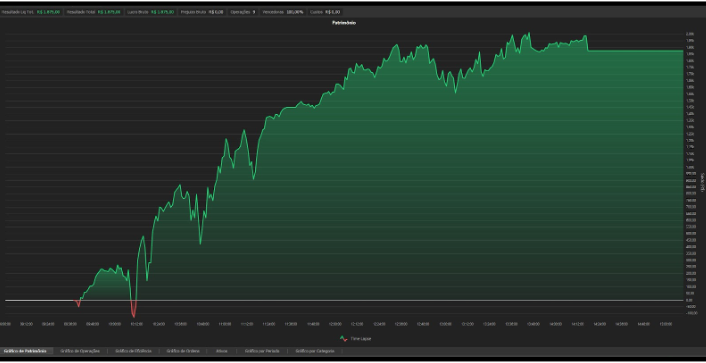Viewport: 706px width, 363px height.
Task: Click the Time Lapse legend icon
Action: [344, 338]
